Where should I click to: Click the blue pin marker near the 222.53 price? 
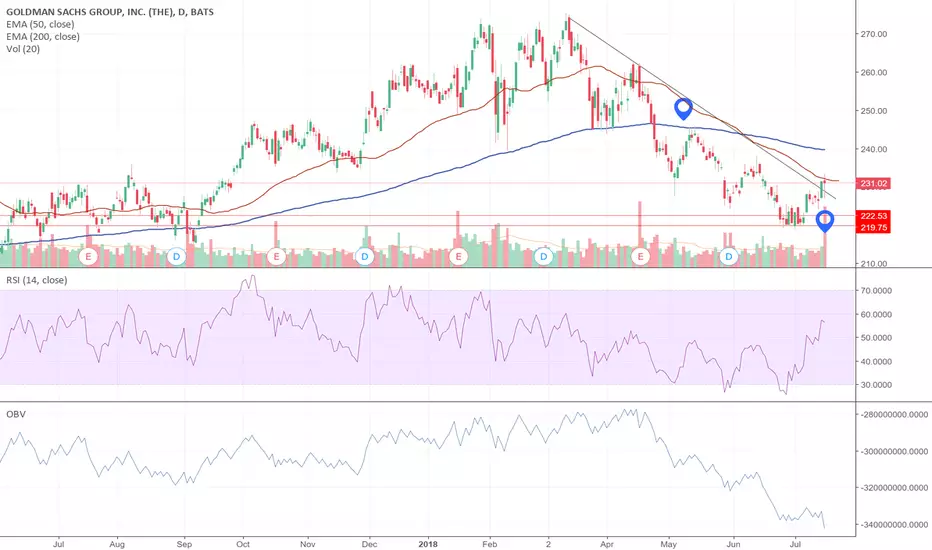824,221
